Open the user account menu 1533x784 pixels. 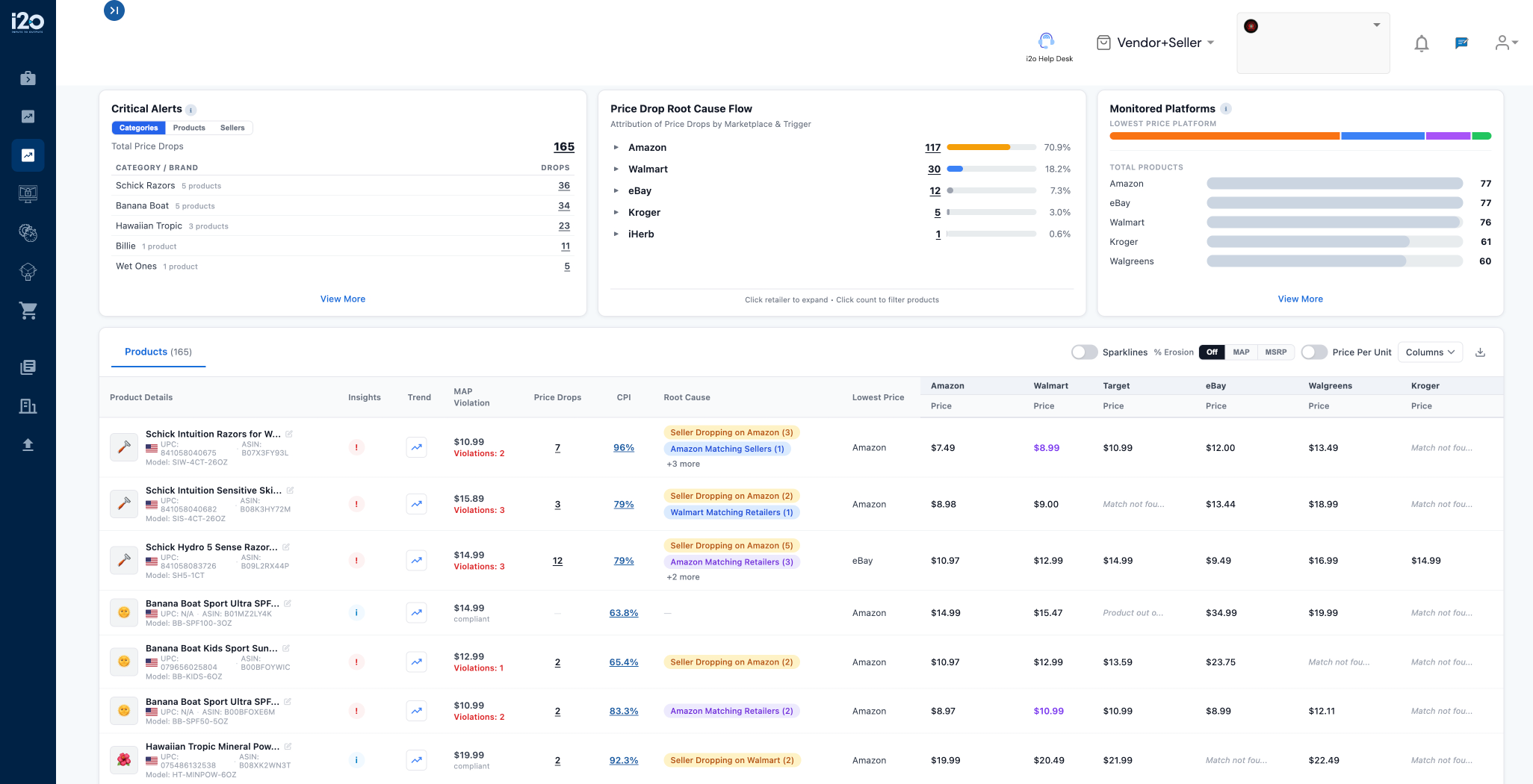[x=1505, y=43]
